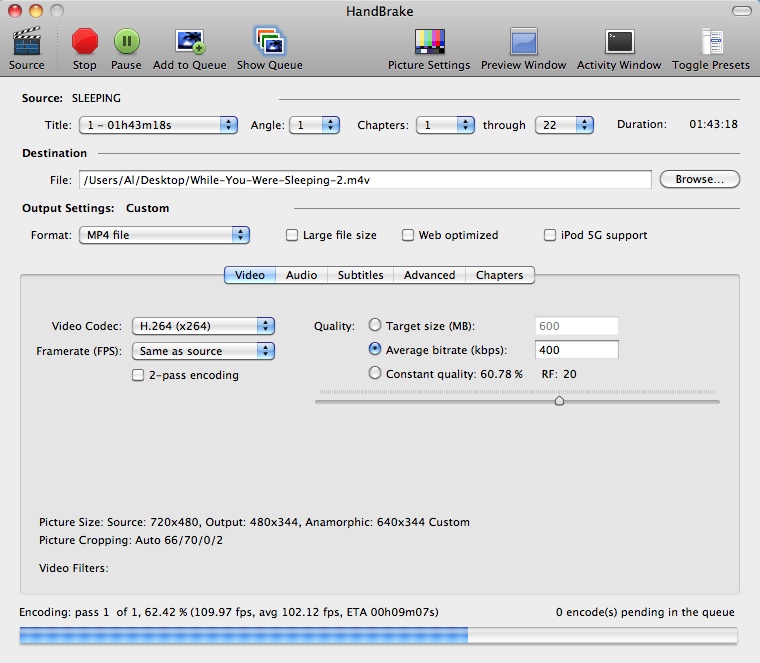Switch to the Advanced tab
Image resolution: width=760 pixels, height=663 pixels.
pyautogui.click(x=429, y=275)
